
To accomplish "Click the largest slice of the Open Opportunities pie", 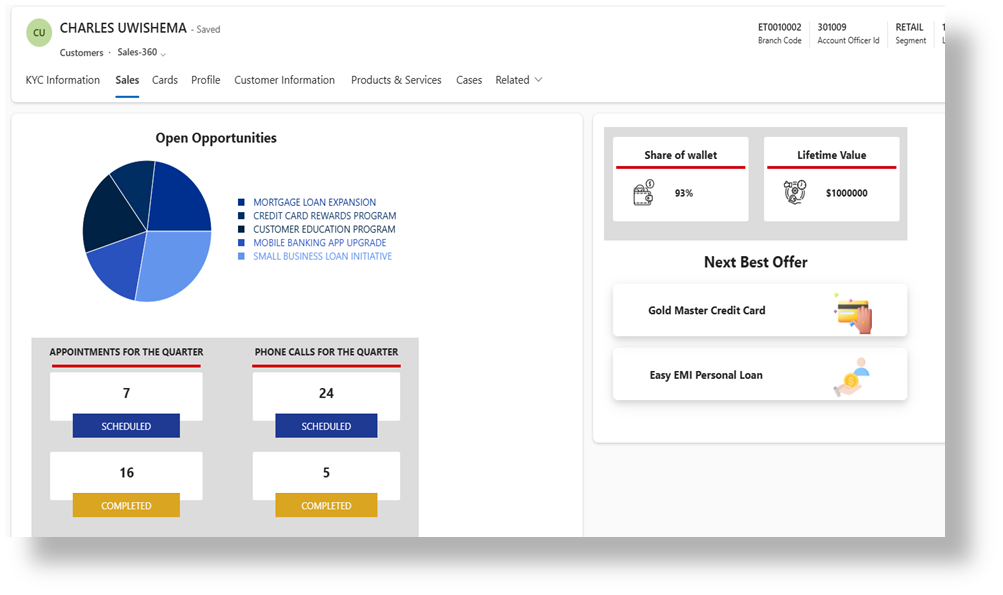I will [170, 265].
